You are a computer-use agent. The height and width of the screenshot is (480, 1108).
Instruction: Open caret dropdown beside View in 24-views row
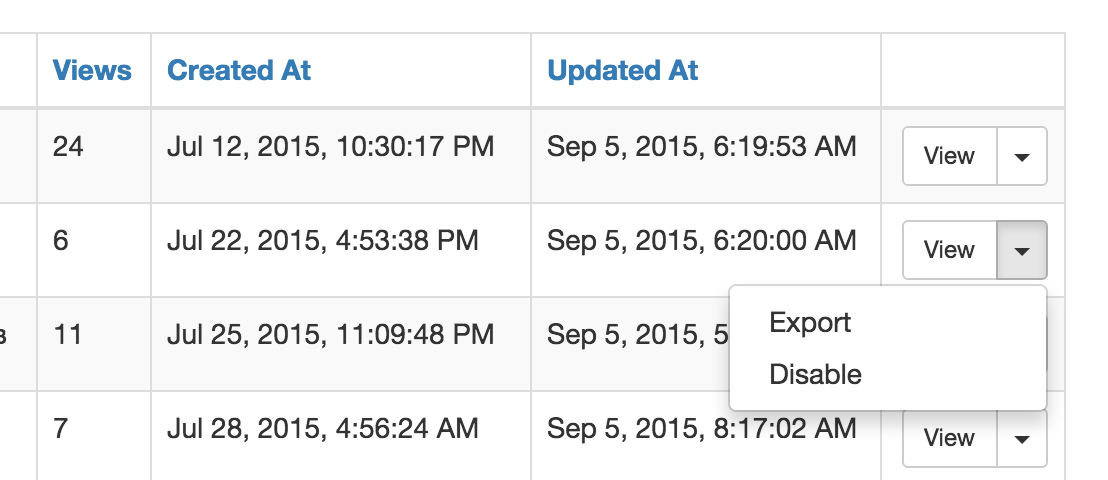1022,156
